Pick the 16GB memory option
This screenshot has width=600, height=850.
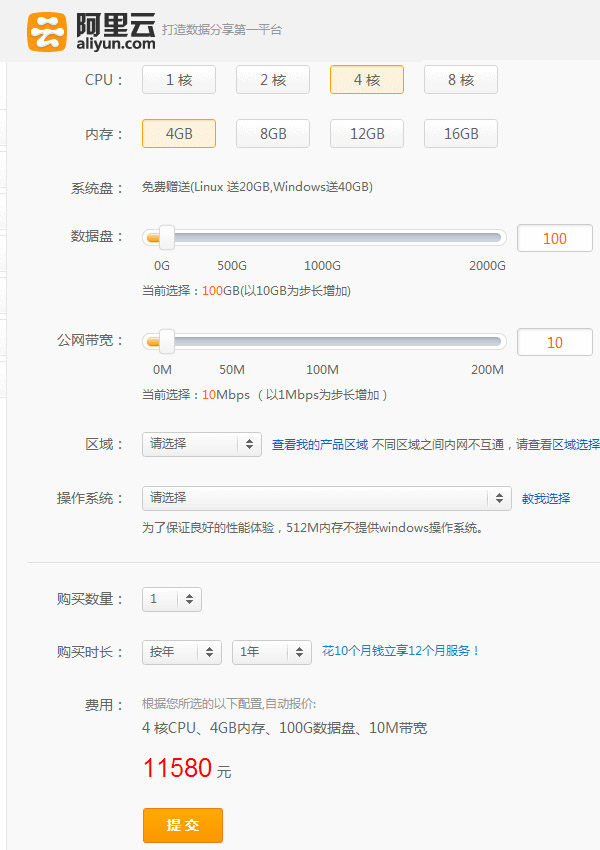click(x=461, y=133)
